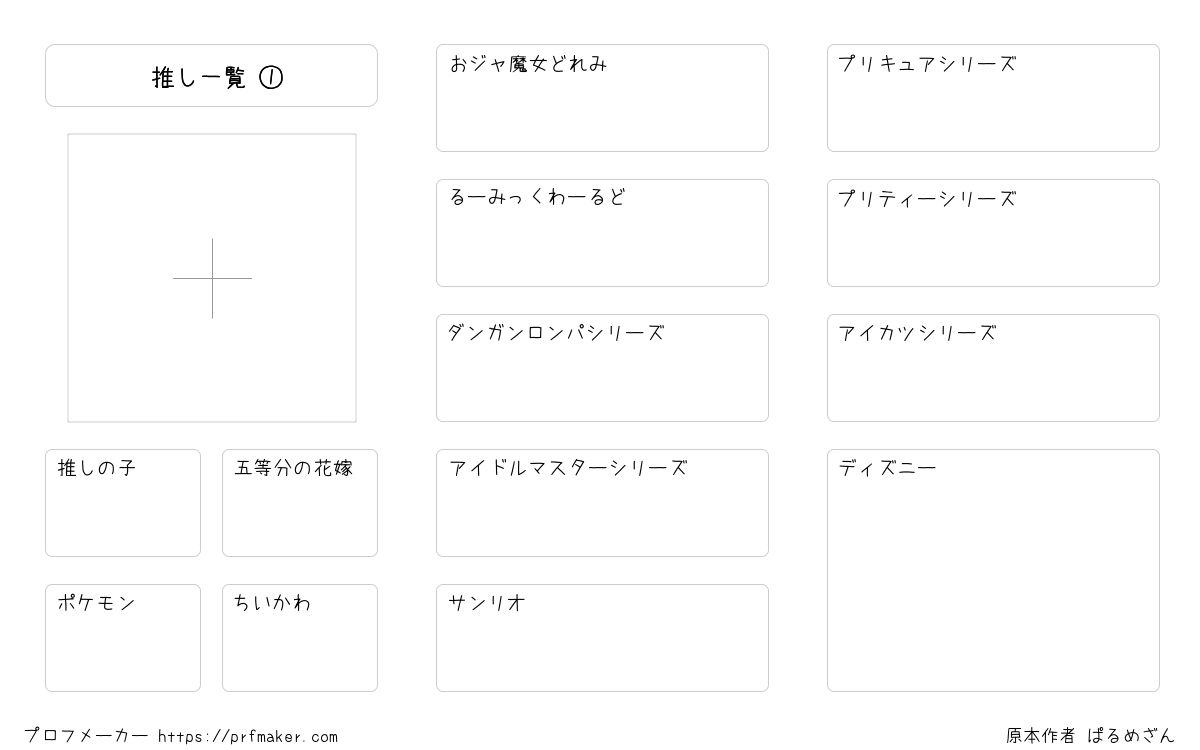Select the アイドルマスターシリーズ field
The height and width of the screenshot is (750, 1200).
tap(602, 503)
